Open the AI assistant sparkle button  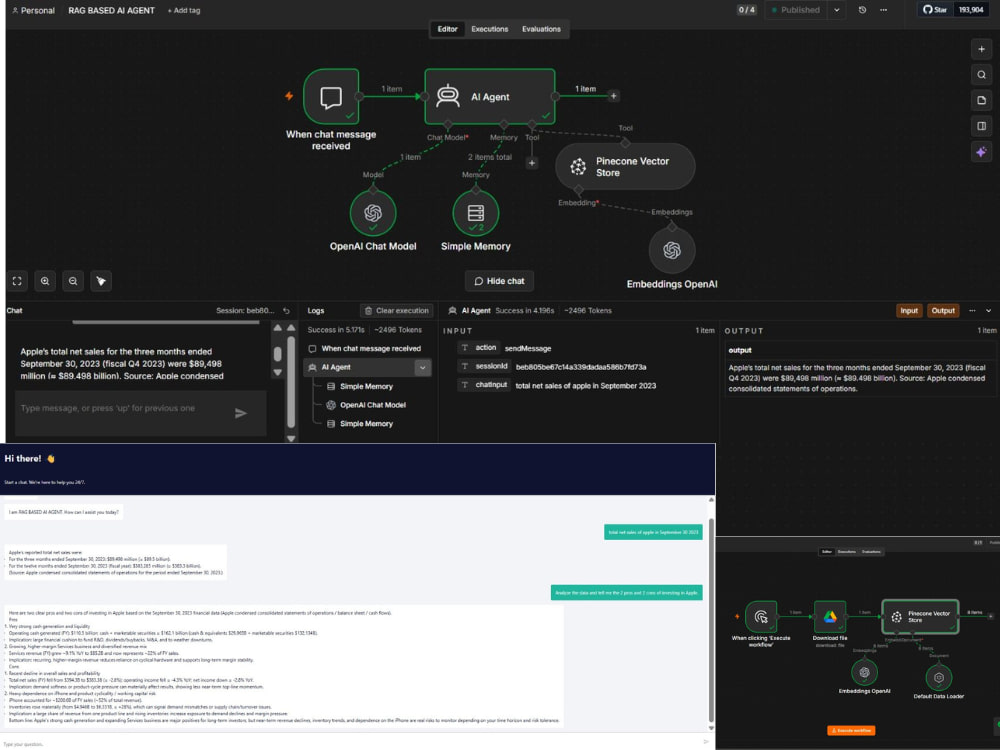pyautogui.click(x=982, y=152)
